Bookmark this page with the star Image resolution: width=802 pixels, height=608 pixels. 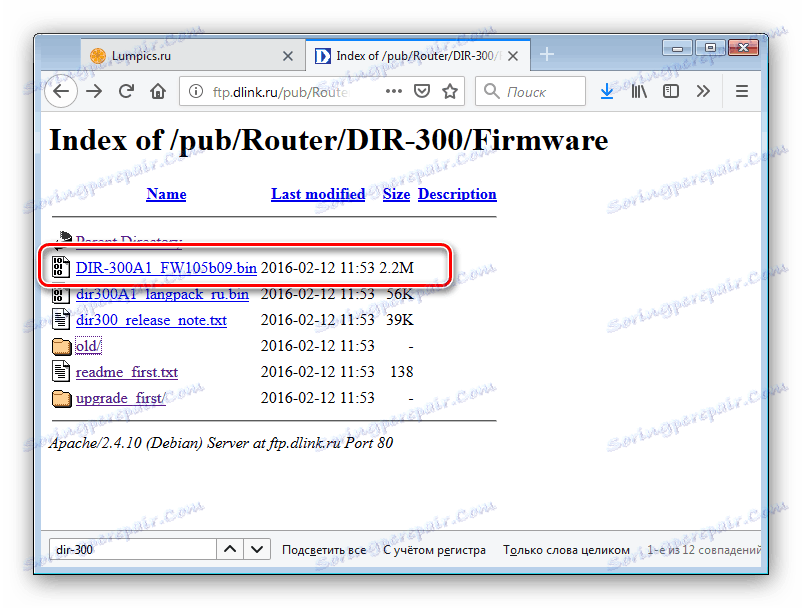tap(450, 92)
